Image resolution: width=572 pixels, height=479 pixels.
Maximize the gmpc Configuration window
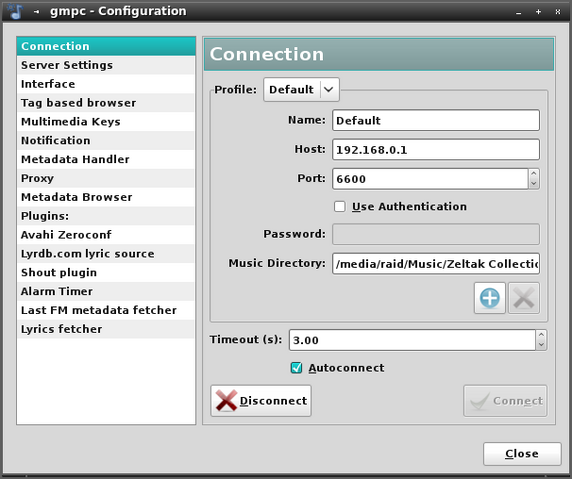click(x=538, y=12)
